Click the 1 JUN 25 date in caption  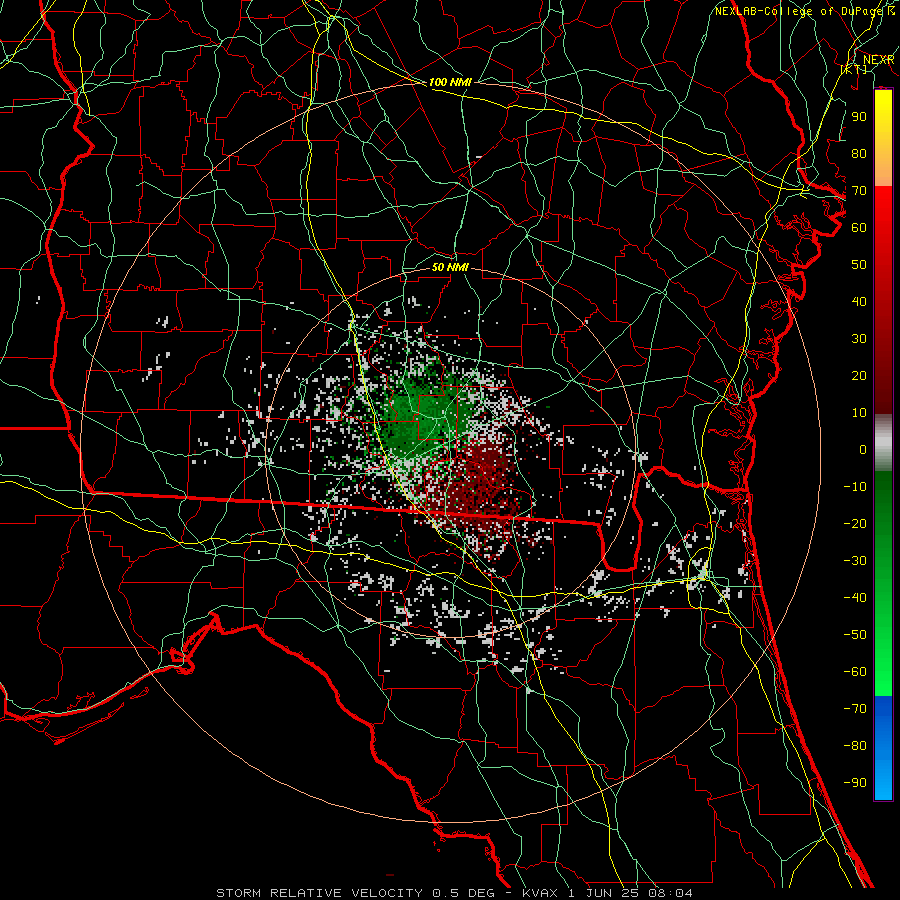click(604, 893)
